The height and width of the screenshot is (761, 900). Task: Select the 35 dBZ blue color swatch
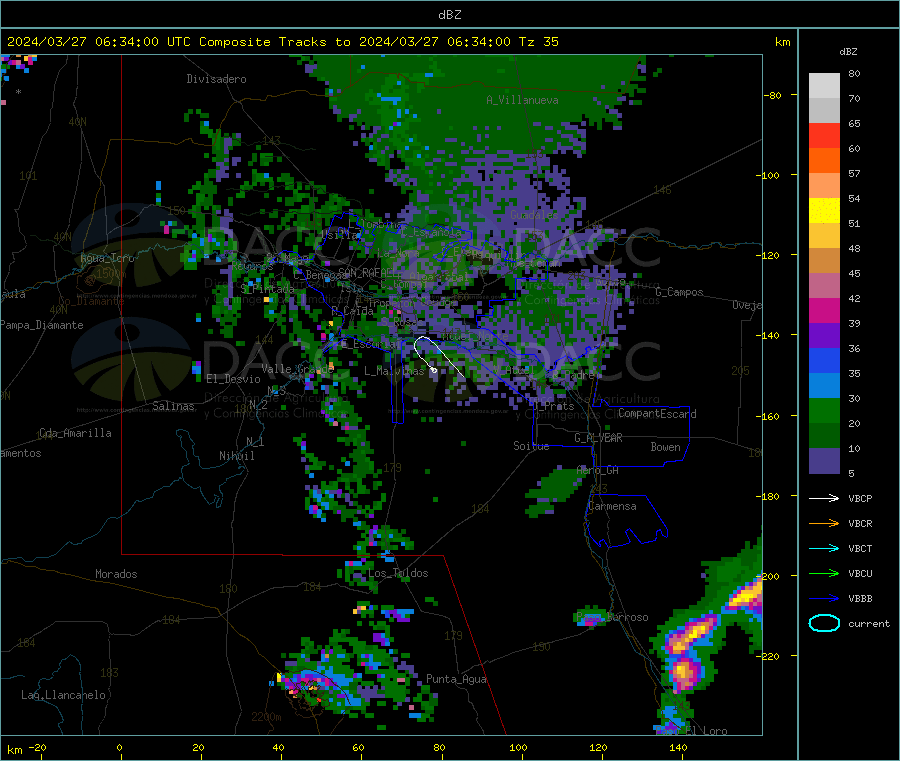click(x=824, y=360)
